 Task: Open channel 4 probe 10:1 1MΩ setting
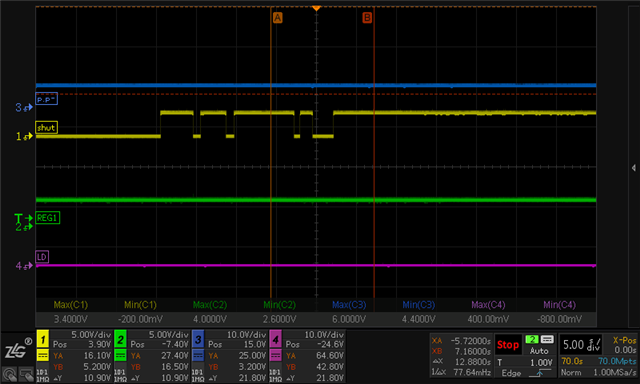point(275,375)
